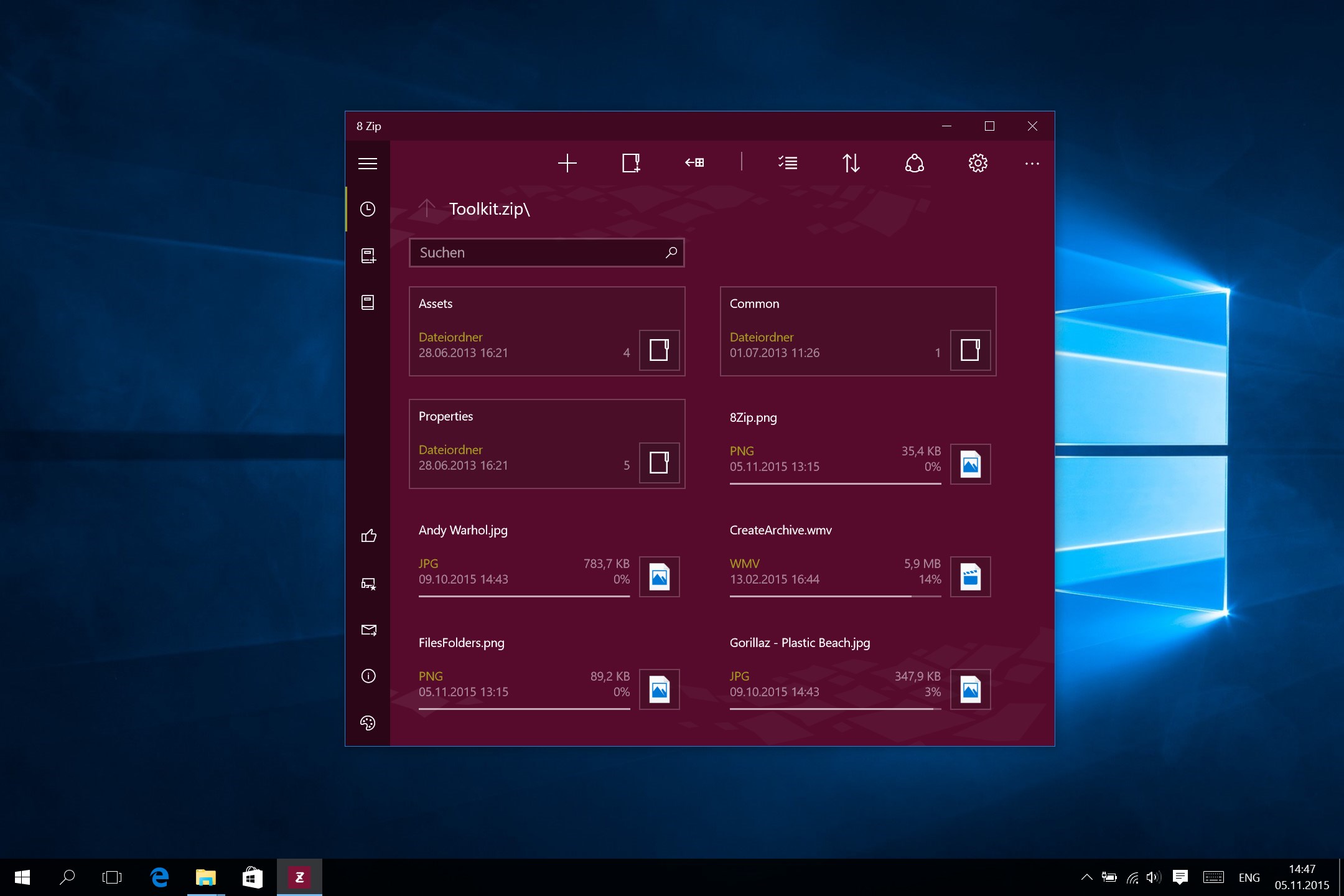The height and width of the screenshot is (896, 1344).
Task: Open sort options with the up-down arrows
Action: (x=851, y=163)
